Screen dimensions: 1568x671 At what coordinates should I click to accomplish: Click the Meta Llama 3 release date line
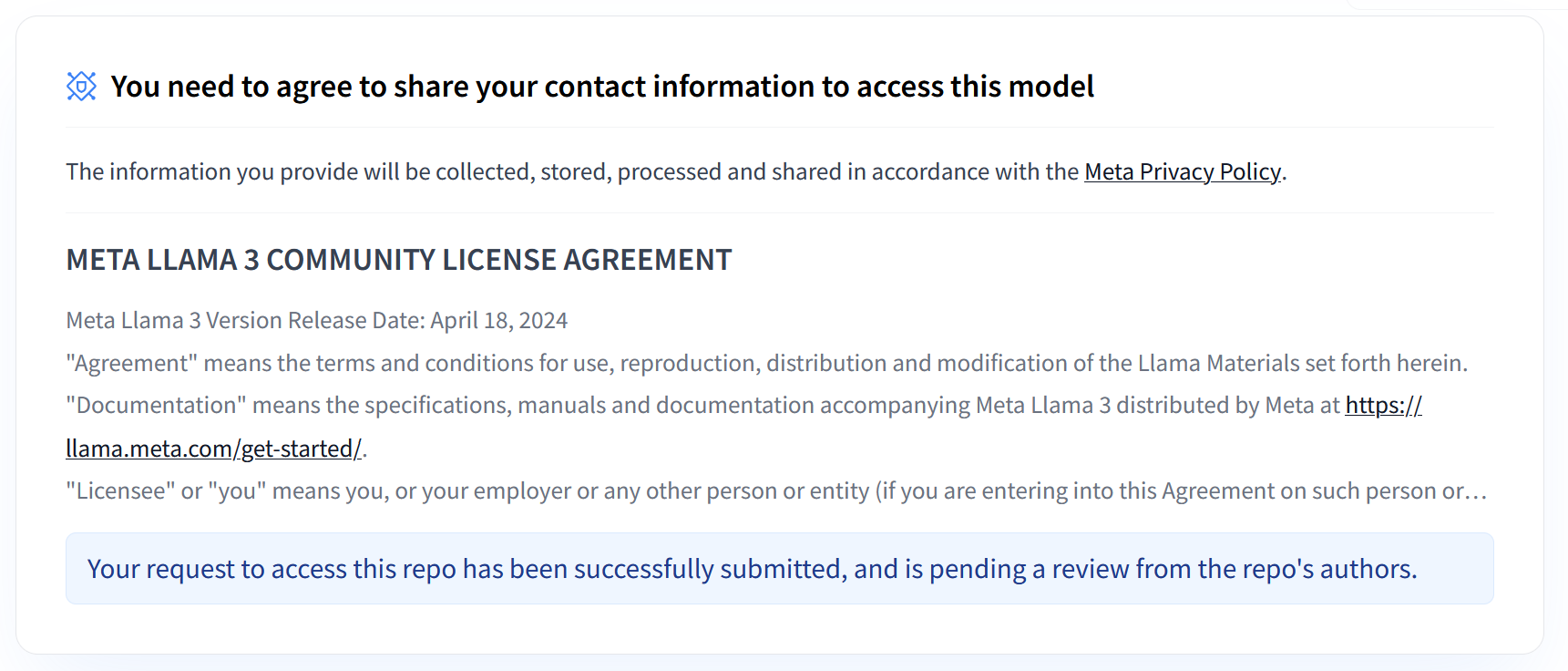point(316,320)
